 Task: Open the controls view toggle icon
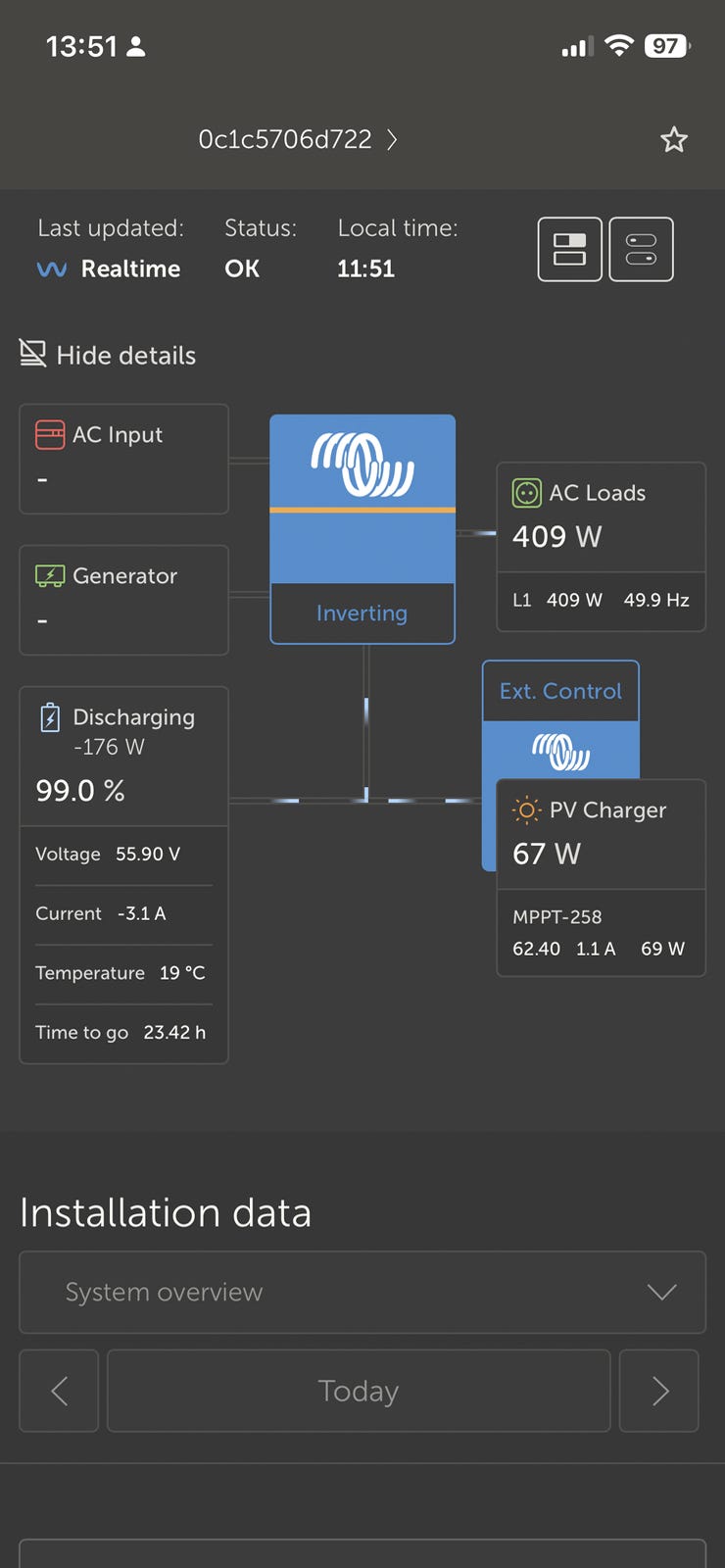641,249
